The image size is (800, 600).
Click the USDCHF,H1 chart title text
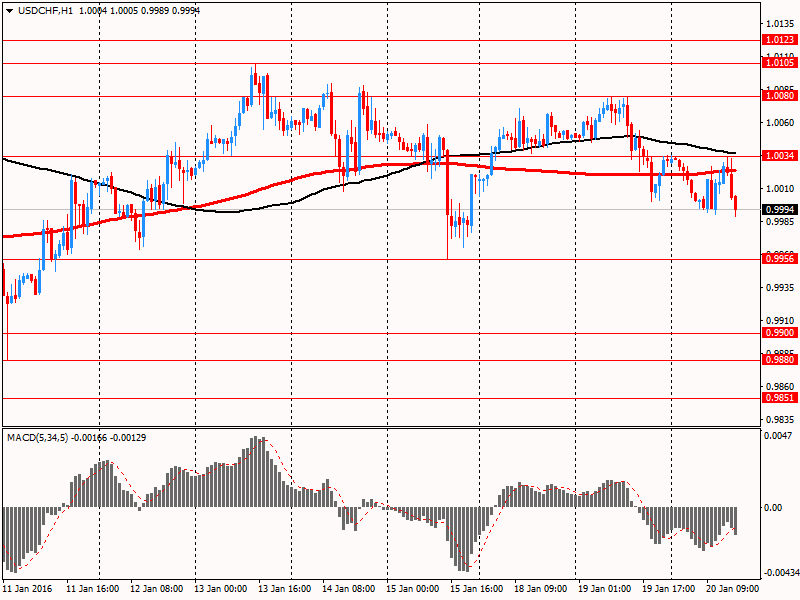[x=46, y=8]
